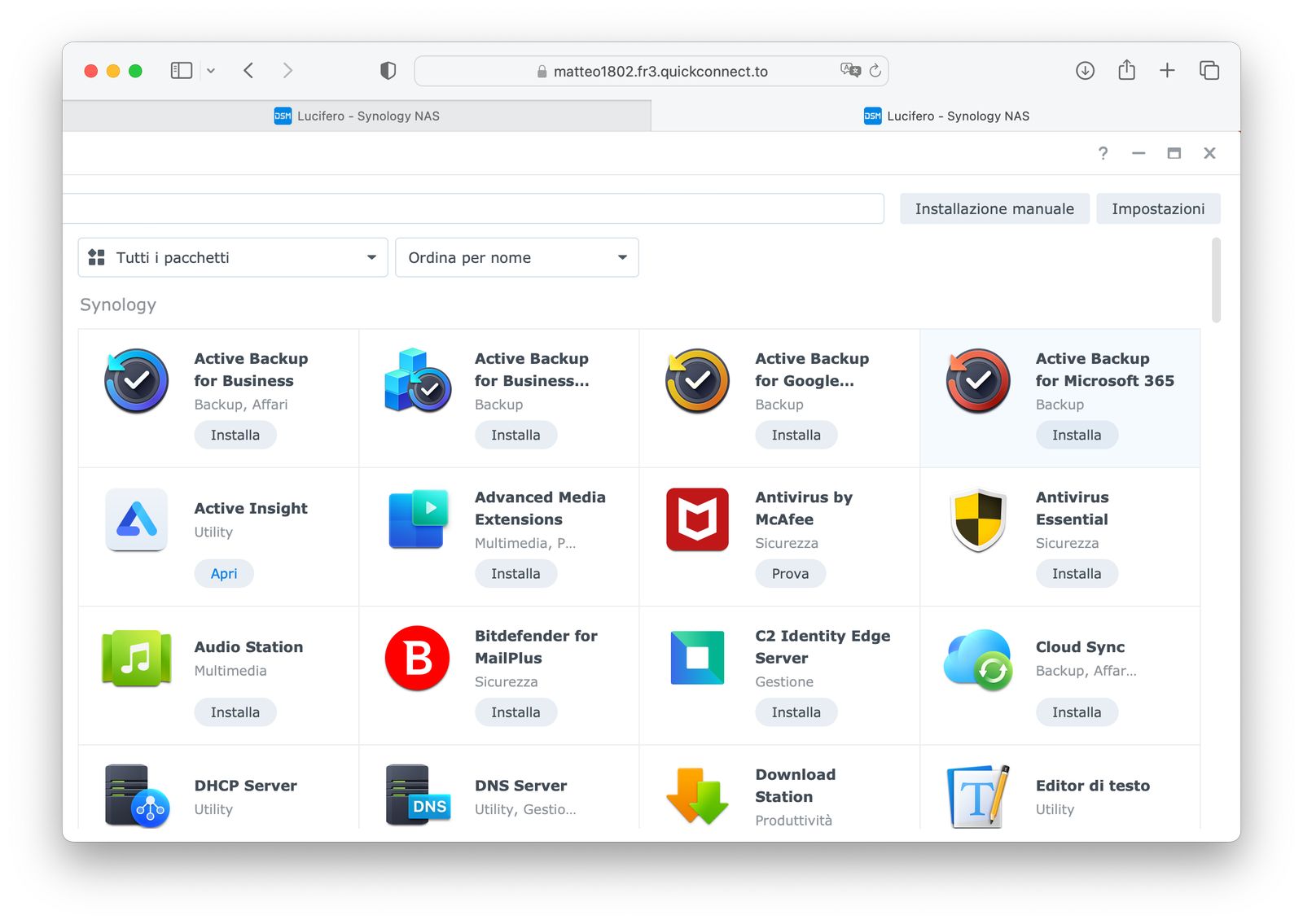
Task: Click the Active Backup for Business package icon
Action: click(x=136, y=381)
